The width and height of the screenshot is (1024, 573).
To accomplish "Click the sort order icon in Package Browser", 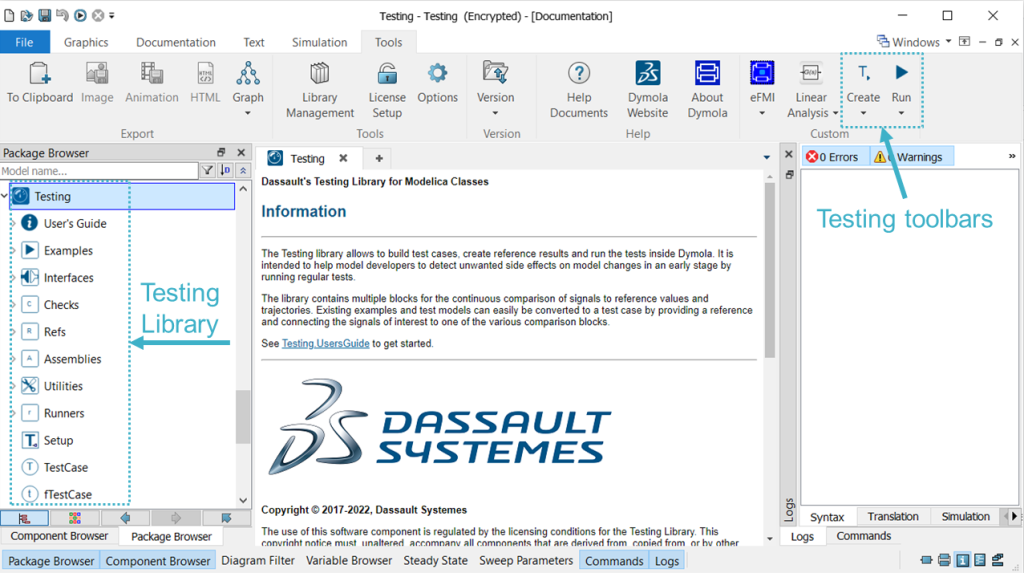I will [225, 171].
